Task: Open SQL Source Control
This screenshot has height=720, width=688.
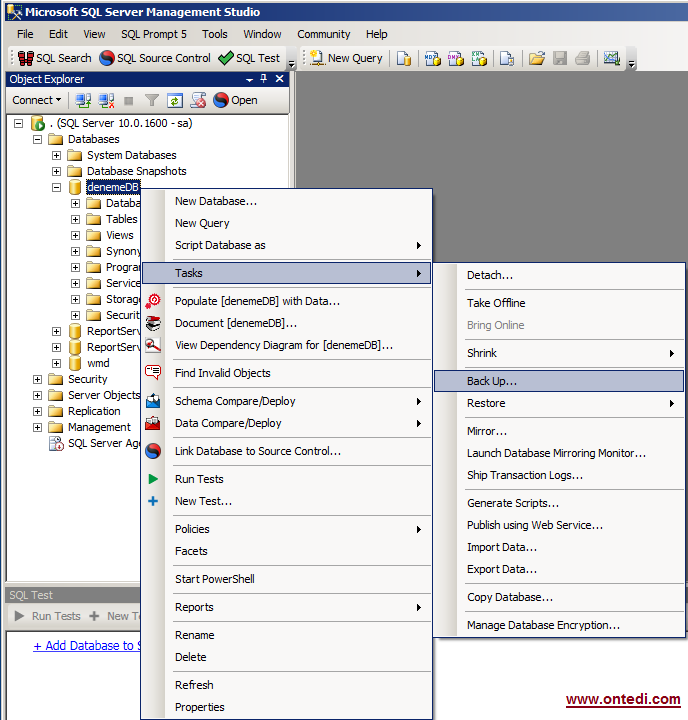Action: (x=155, y=58)
